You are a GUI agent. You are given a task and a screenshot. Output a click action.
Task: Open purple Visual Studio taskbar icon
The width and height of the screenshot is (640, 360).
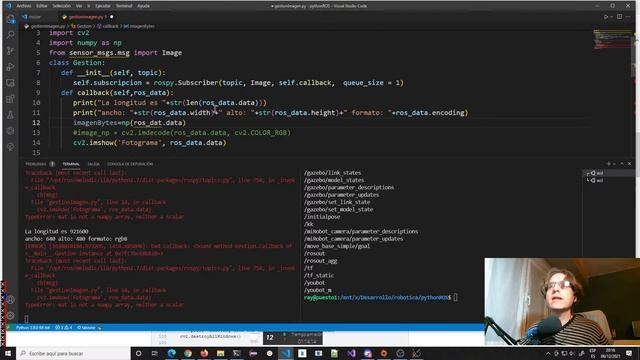click(351, 353)
